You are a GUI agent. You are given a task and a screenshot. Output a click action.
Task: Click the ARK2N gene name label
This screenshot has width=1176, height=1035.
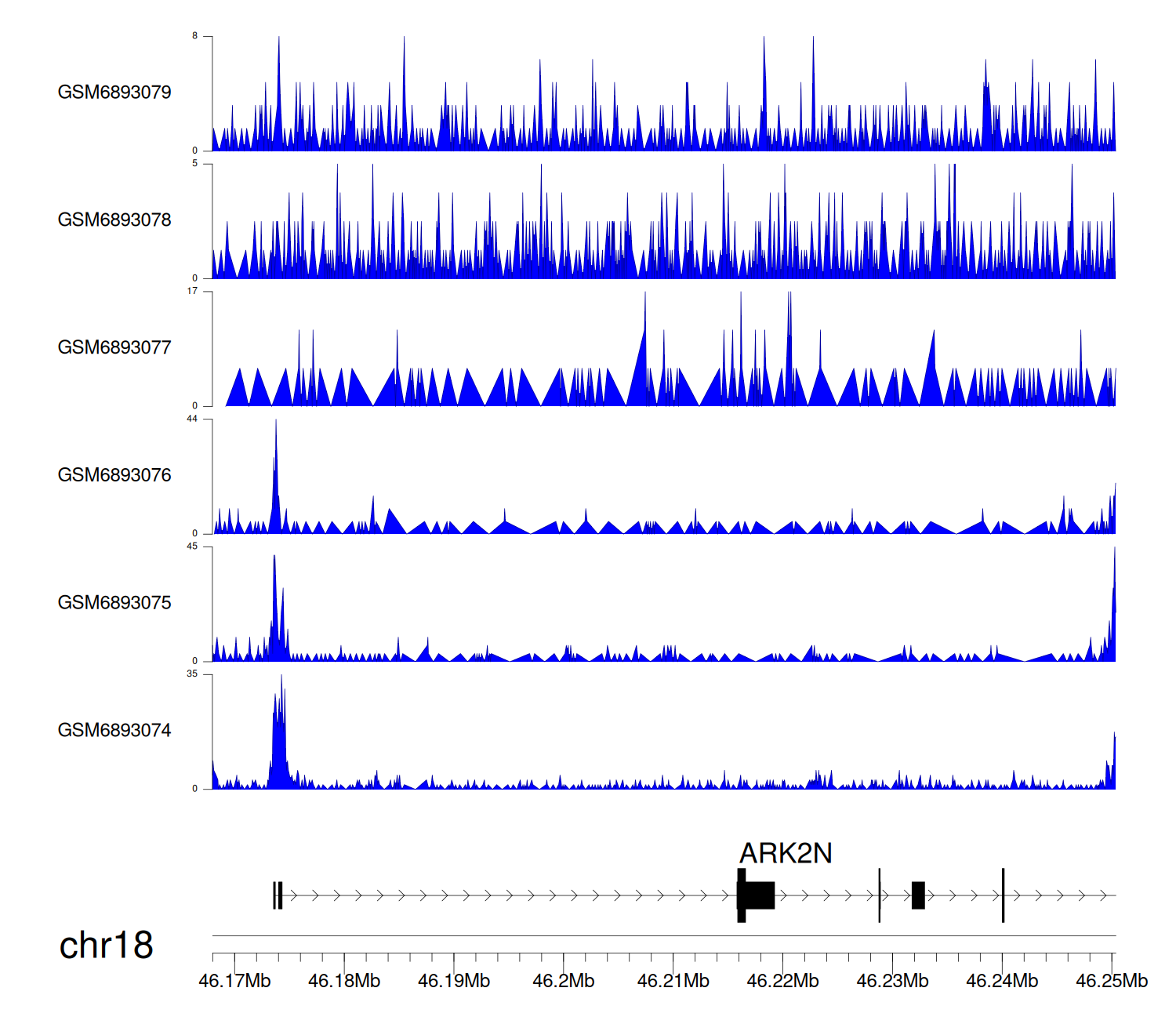(786, 853)
